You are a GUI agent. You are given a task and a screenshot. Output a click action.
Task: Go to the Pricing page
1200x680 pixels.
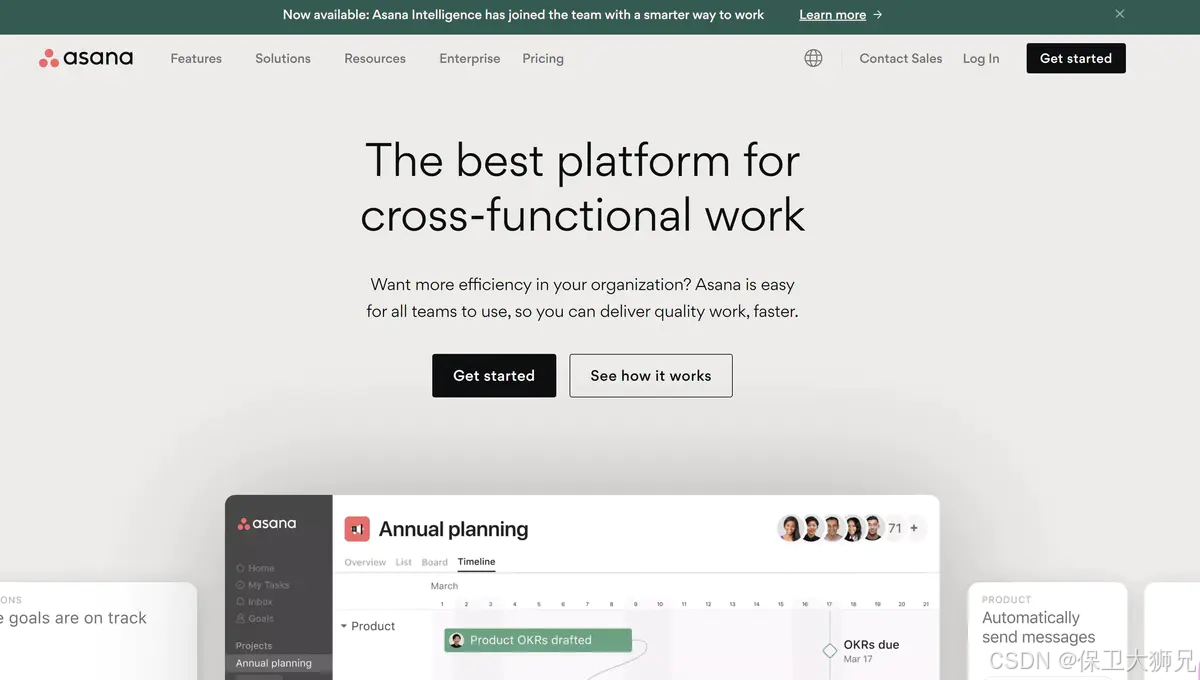(x=543, y=58)
